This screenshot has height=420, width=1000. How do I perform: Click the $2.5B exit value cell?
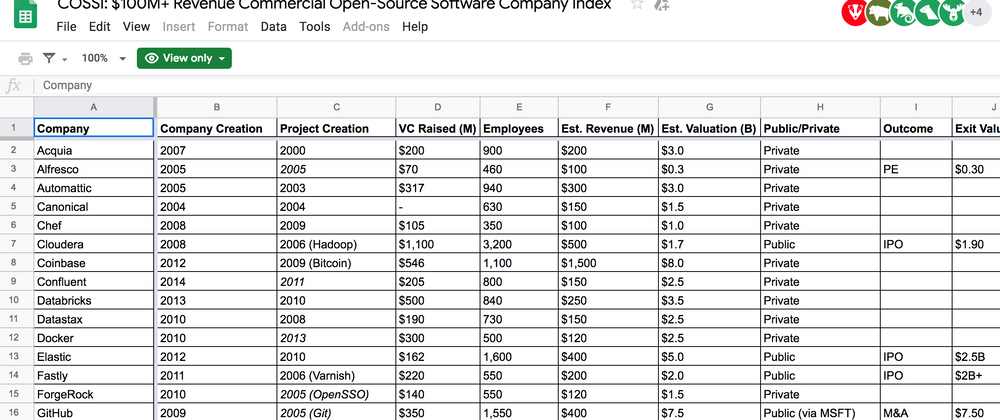point(976,357)
